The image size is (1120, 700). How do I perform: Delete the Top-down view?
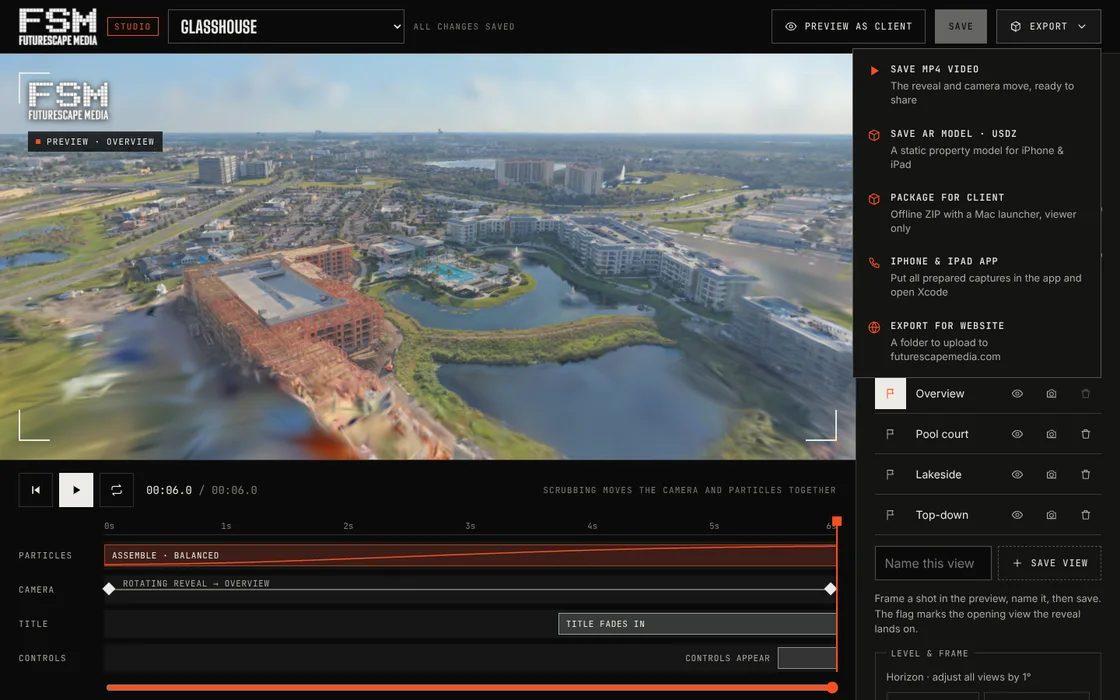click(1086, 515)
